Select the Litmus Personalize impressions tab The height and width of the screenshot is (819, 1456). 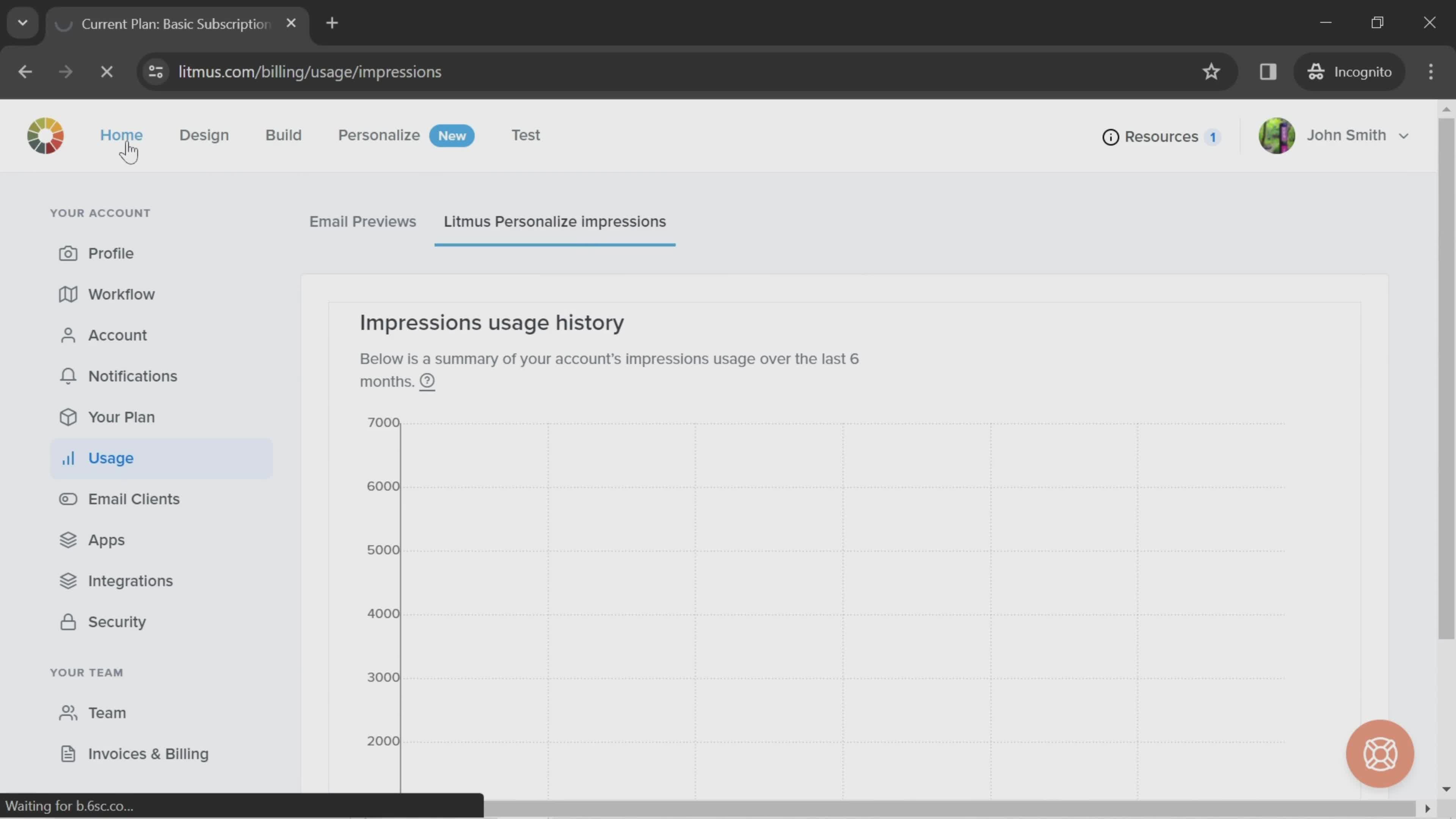[554, 221]
